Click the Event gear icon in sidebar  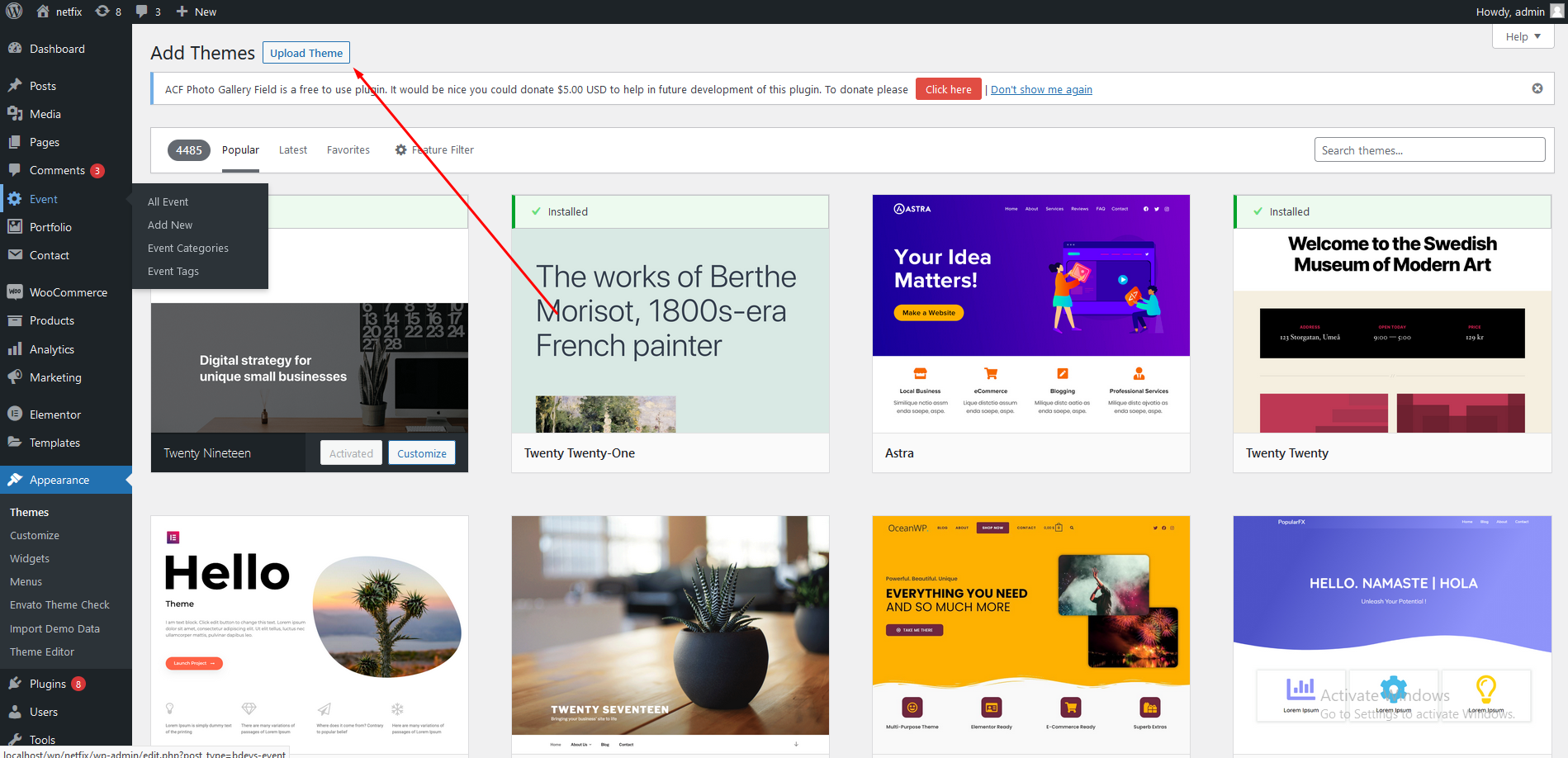15,199
